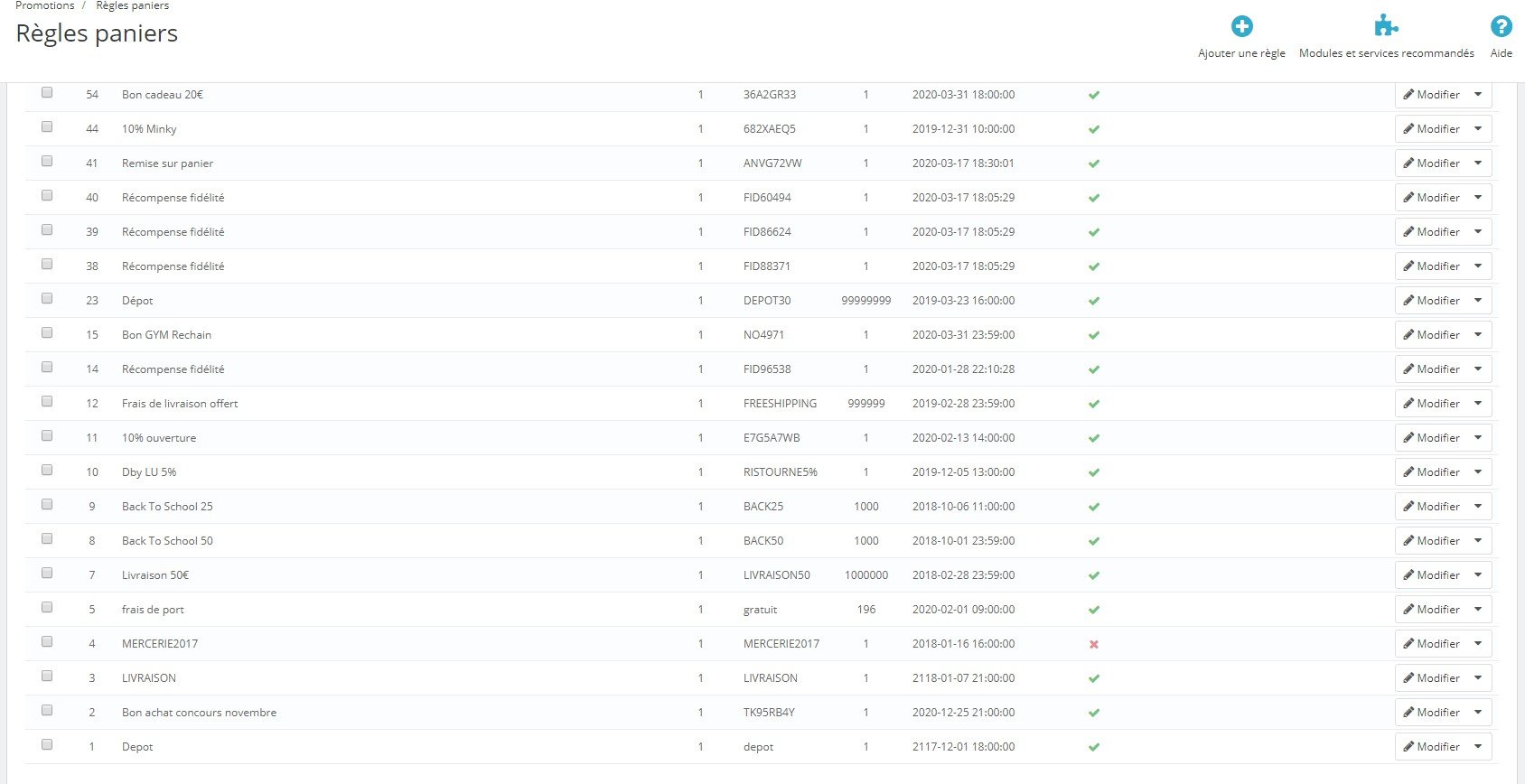1525x784 pixels.
Task: Click Modifier for frais de port rule
Action: click(1432, 609)
